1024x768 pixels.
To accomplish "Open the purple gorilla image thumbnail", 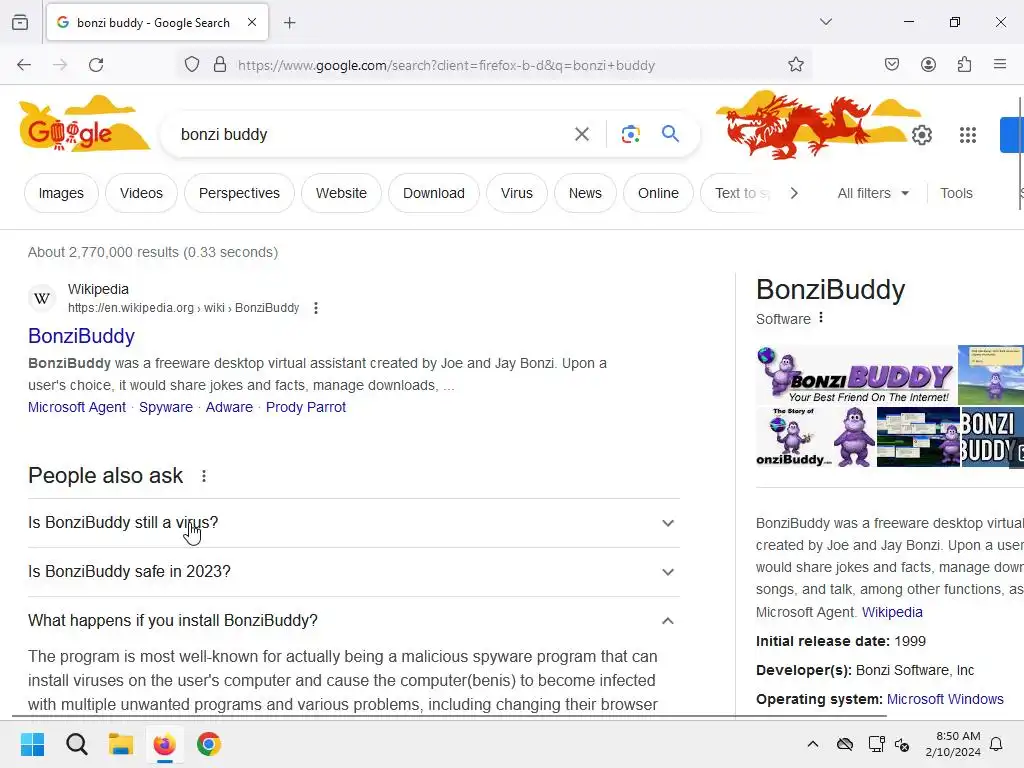I will coord(855,437).
